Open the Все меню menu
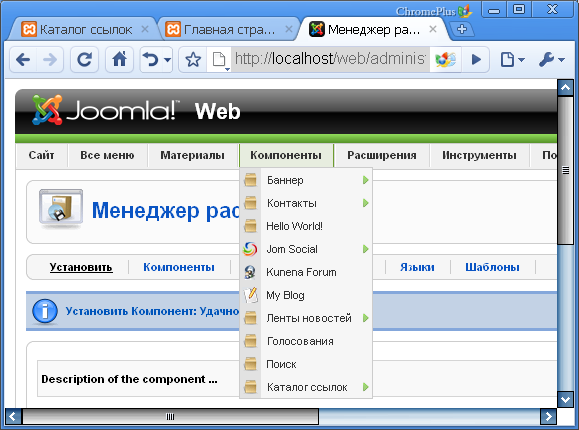Image resolution: width=579 pixels, height=430 pixels. point(107,155)
